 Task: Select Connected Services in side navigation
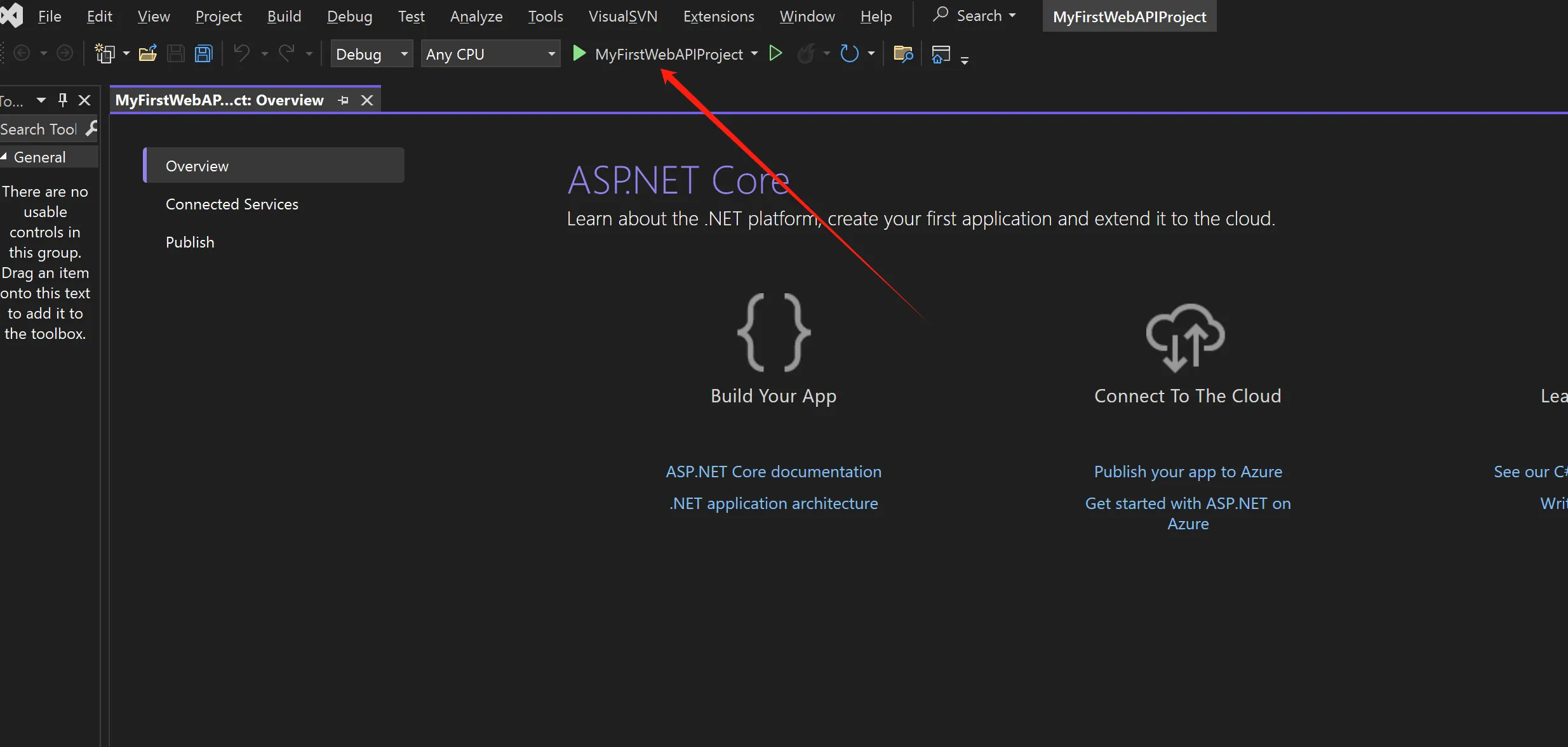[x=232, y=204]
